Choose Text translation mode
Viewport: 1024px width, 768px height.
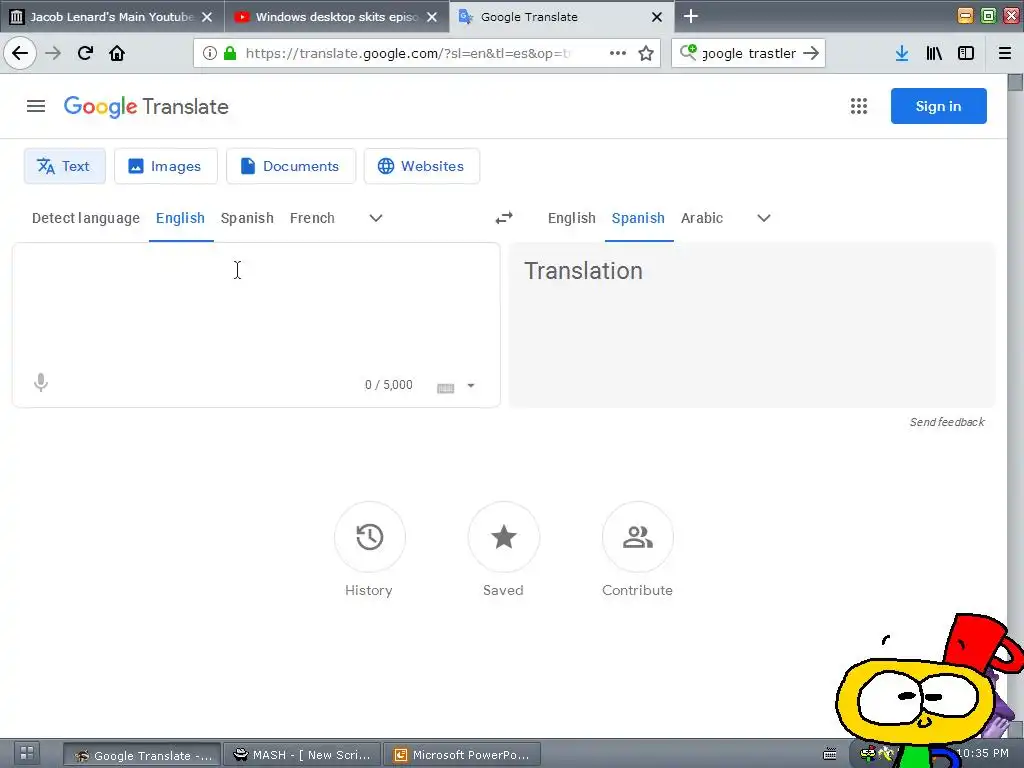pos(64,166)
